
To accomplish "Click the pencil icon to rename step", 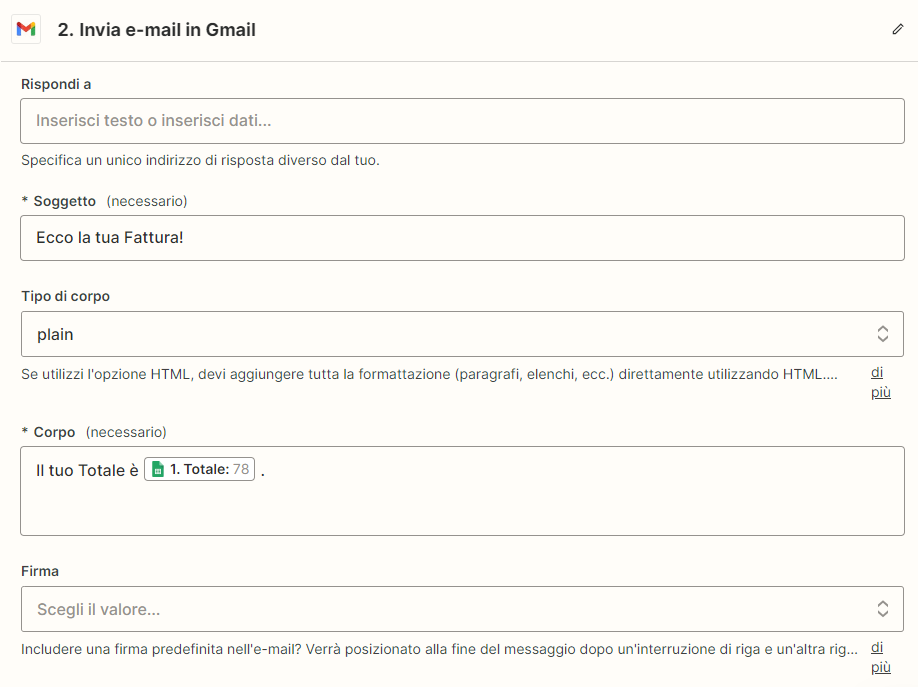I will click(897, 30).
